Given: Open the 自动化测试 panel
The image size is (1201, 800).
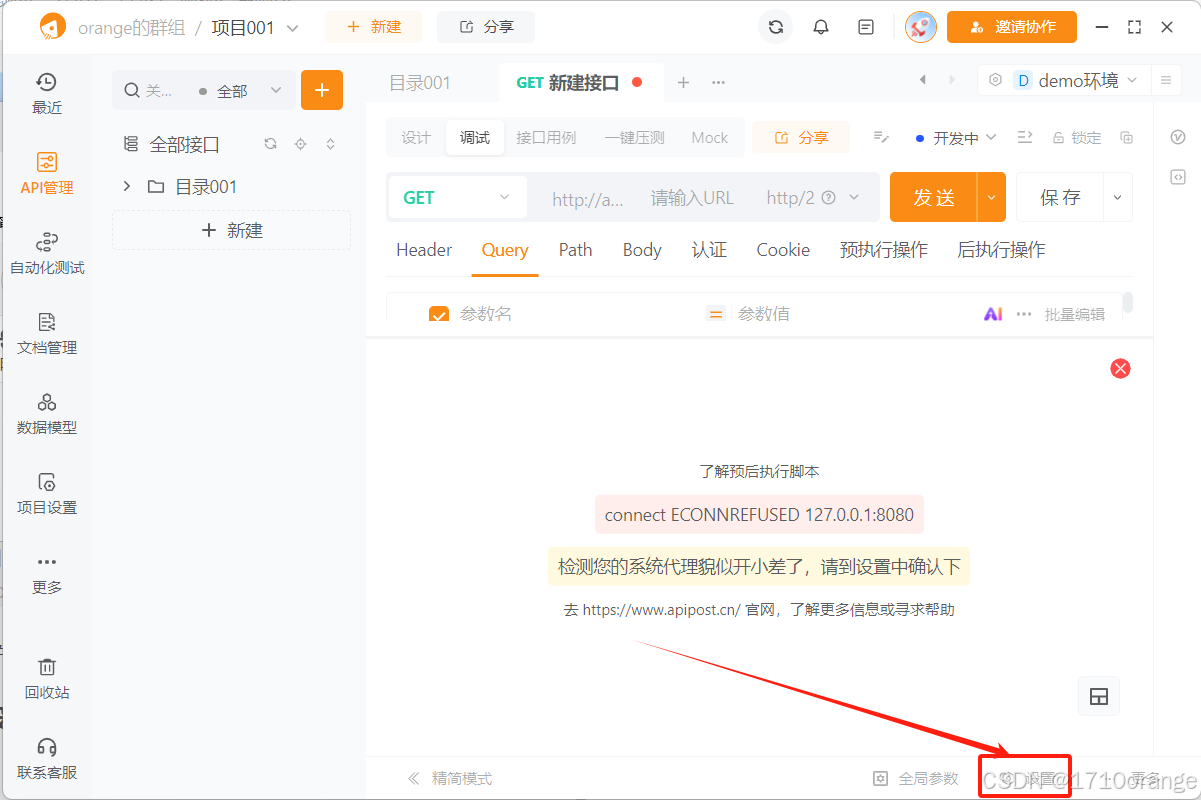Looking at the screenshot, I should (x=46, y=253).
